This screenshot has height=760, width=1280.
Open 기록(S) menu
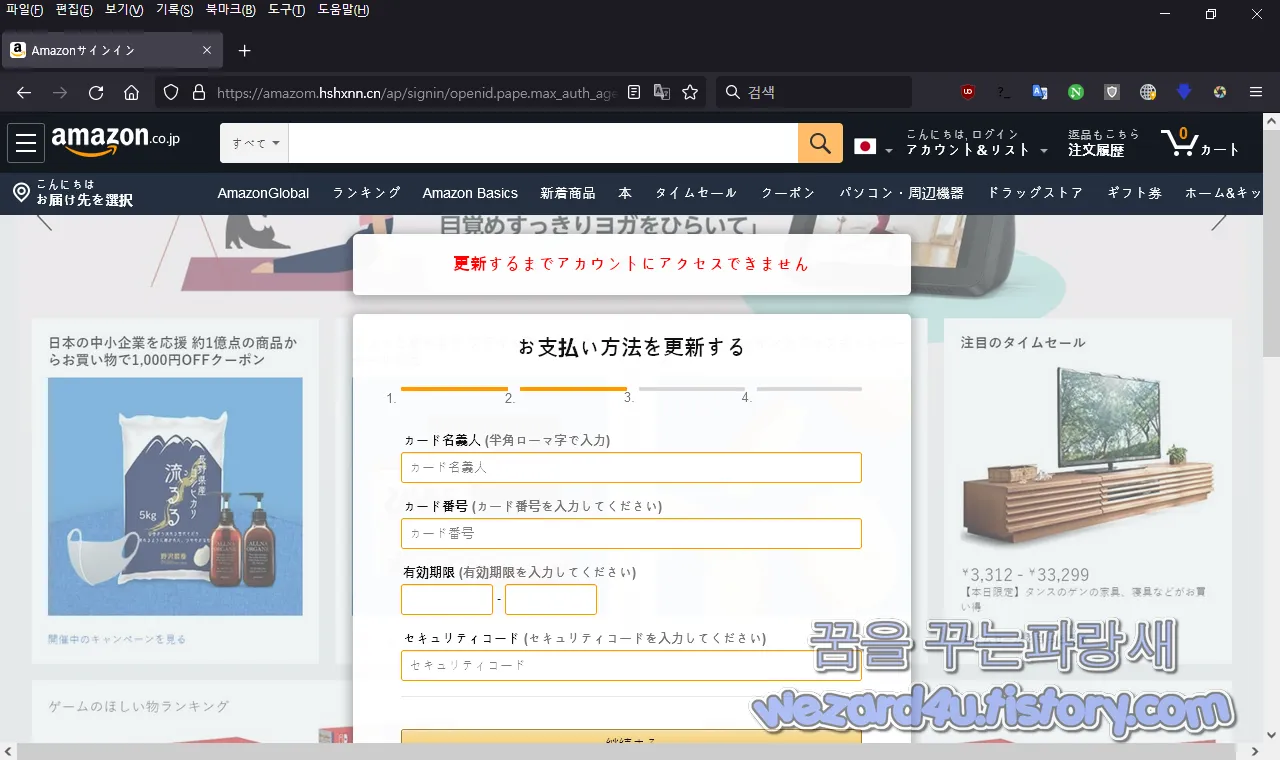point(174,10)
